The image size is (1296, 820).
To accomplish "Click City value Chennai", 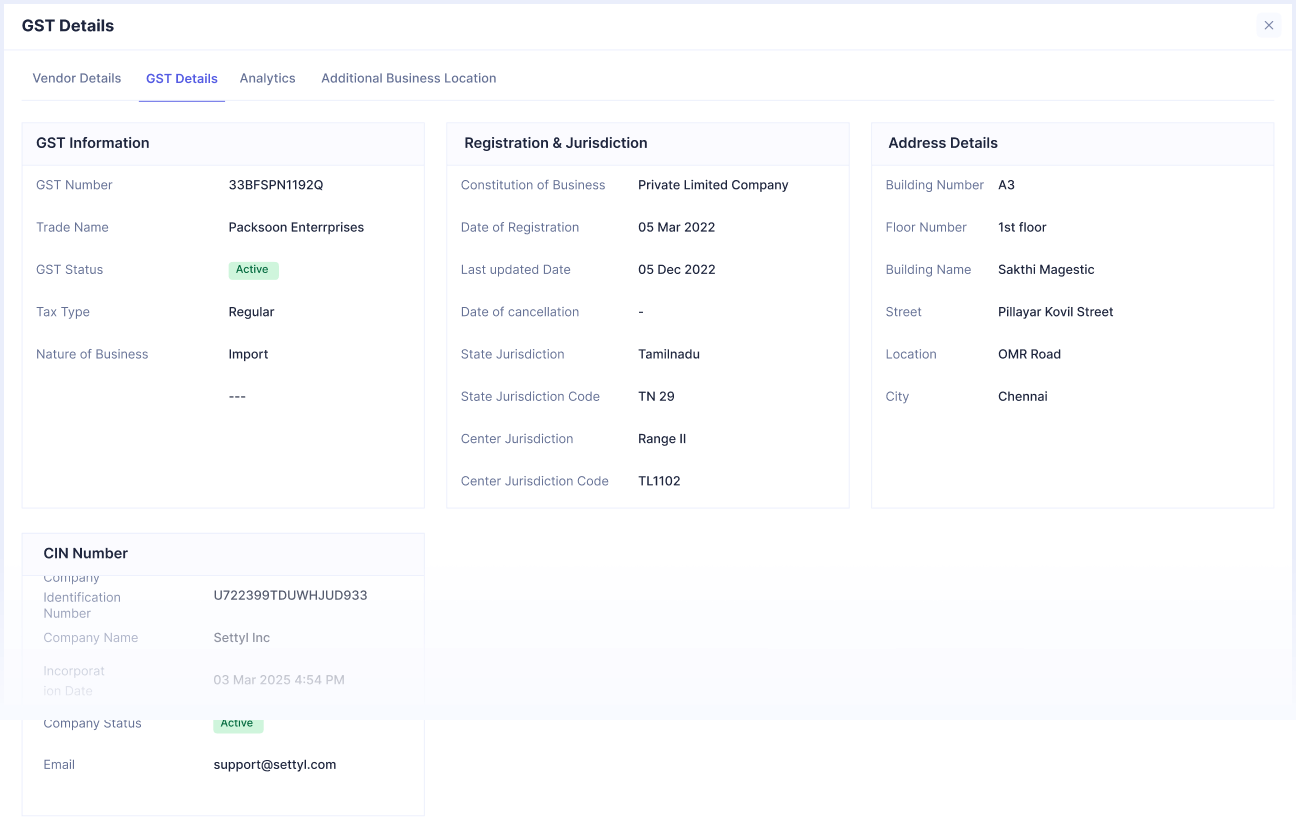I will pyautogui.click(x=1023, y=397).
